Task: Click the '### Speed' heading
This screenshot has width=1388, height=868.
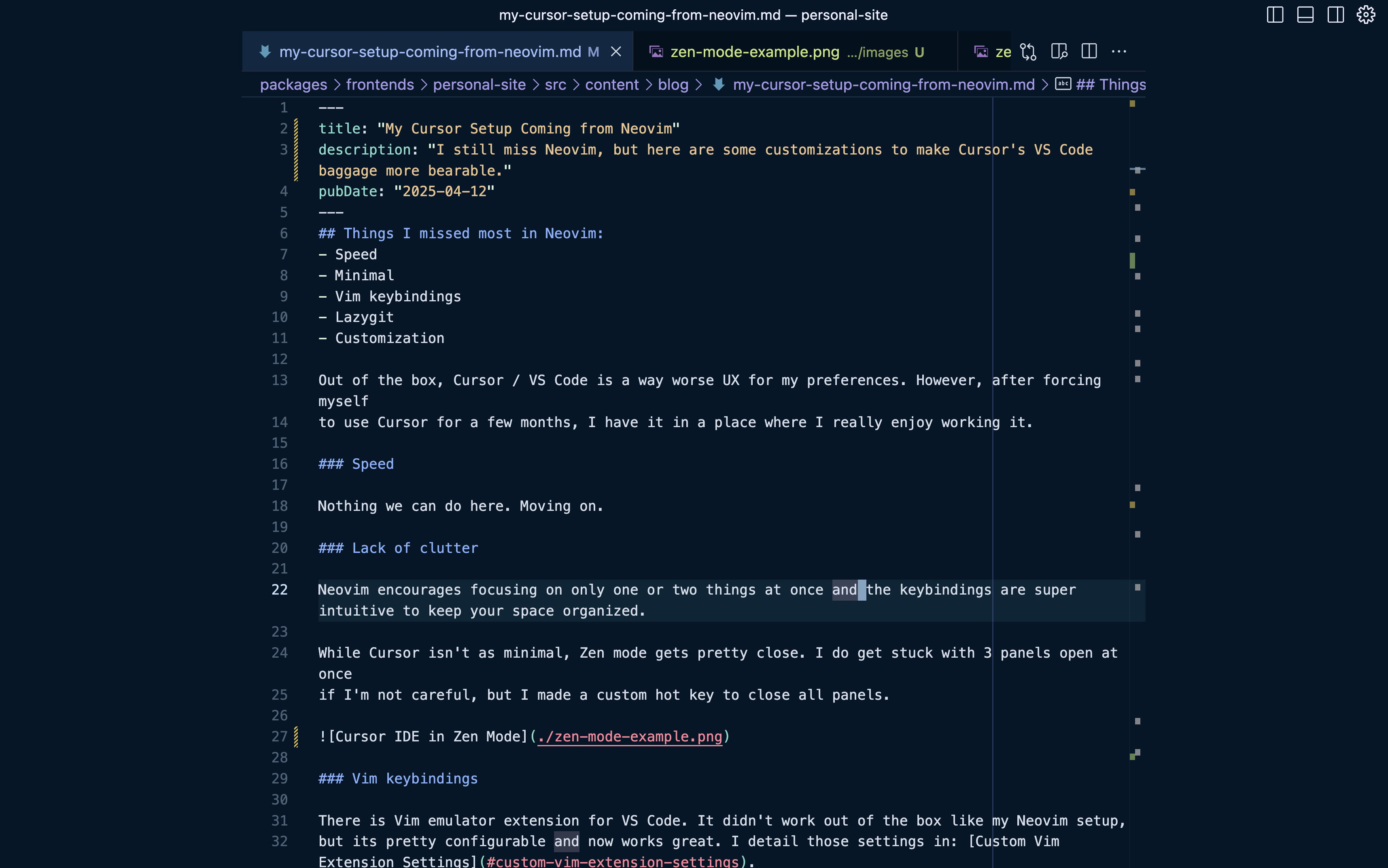Action: point(357,464)
